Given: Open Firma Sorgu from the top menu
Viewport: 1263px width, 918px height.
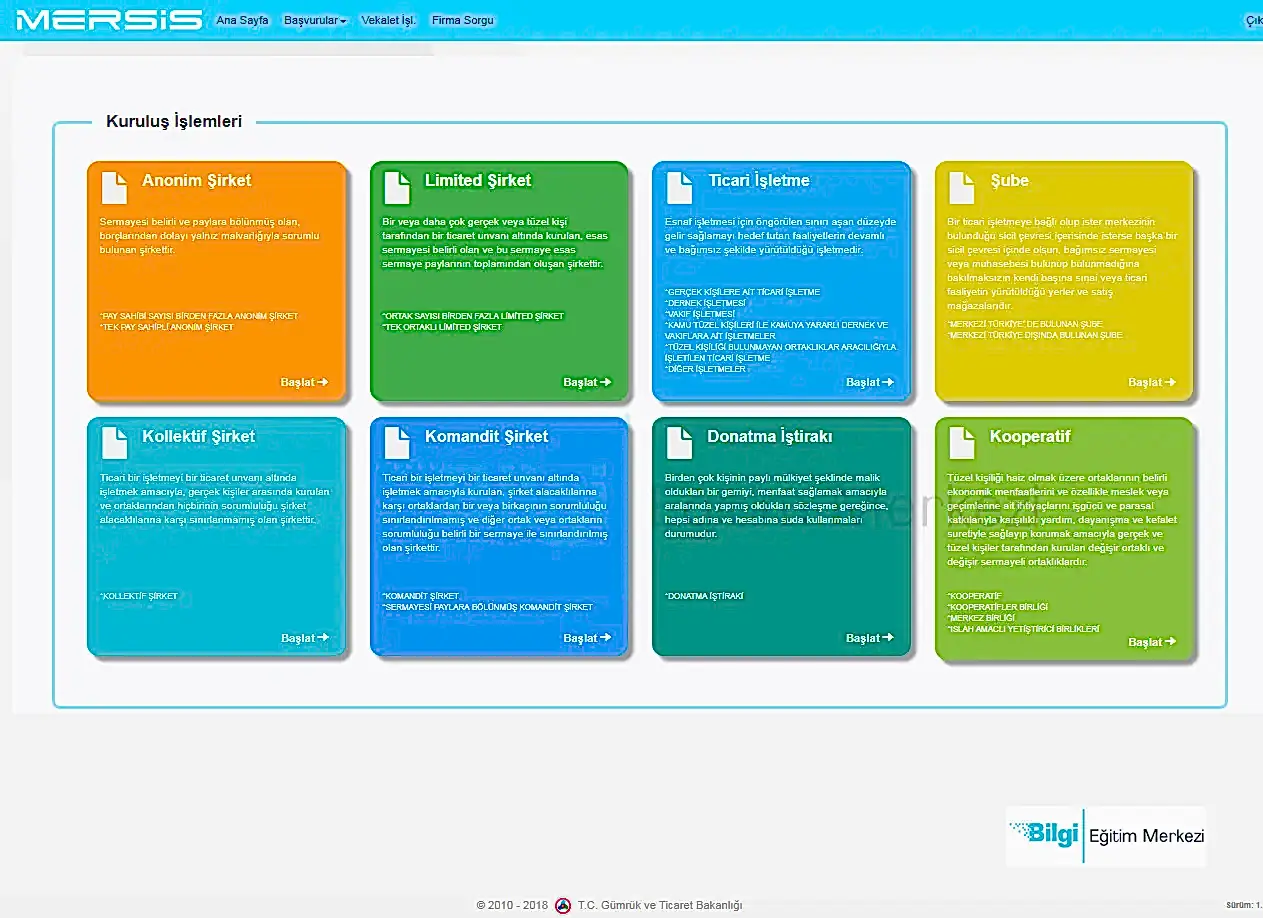Looking at the screenshot, I should (x=462, y=20).
